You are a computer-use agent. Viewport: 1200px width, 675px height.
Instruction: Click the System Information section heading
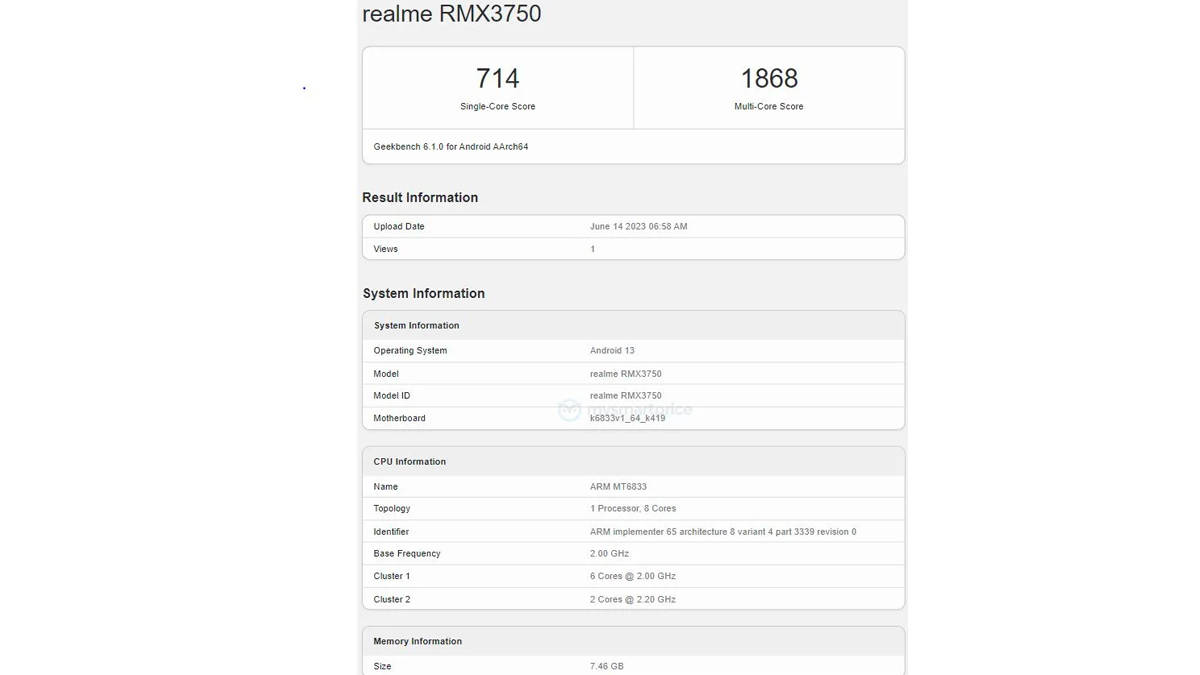[423, 294]
